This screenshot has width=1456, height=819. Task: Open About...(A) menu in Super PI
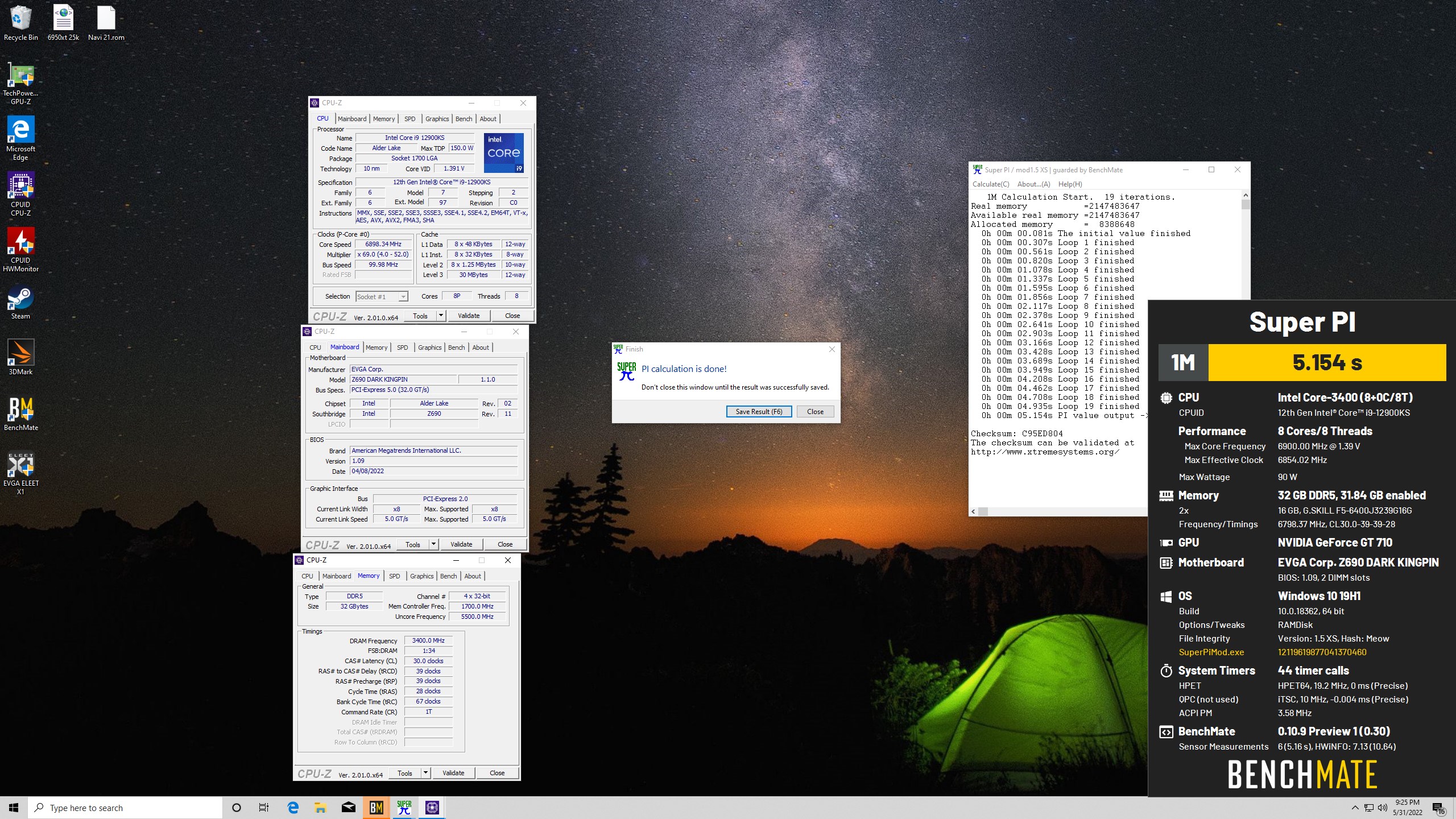[x=1033, y=184]
